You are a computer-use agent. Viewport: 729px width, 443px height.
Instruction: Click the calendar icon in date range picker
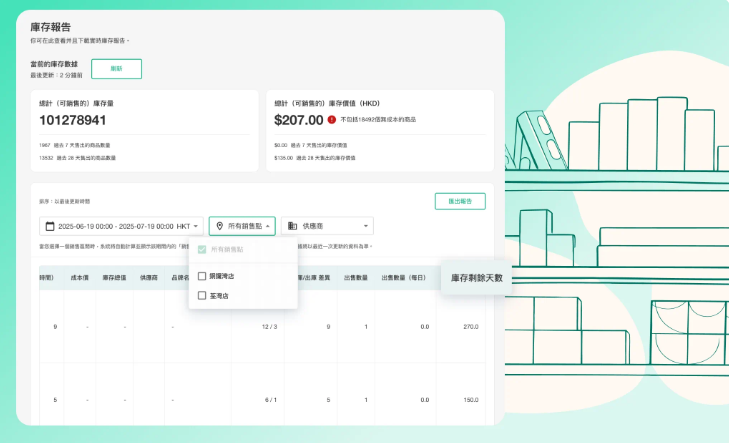click(50, 226)
